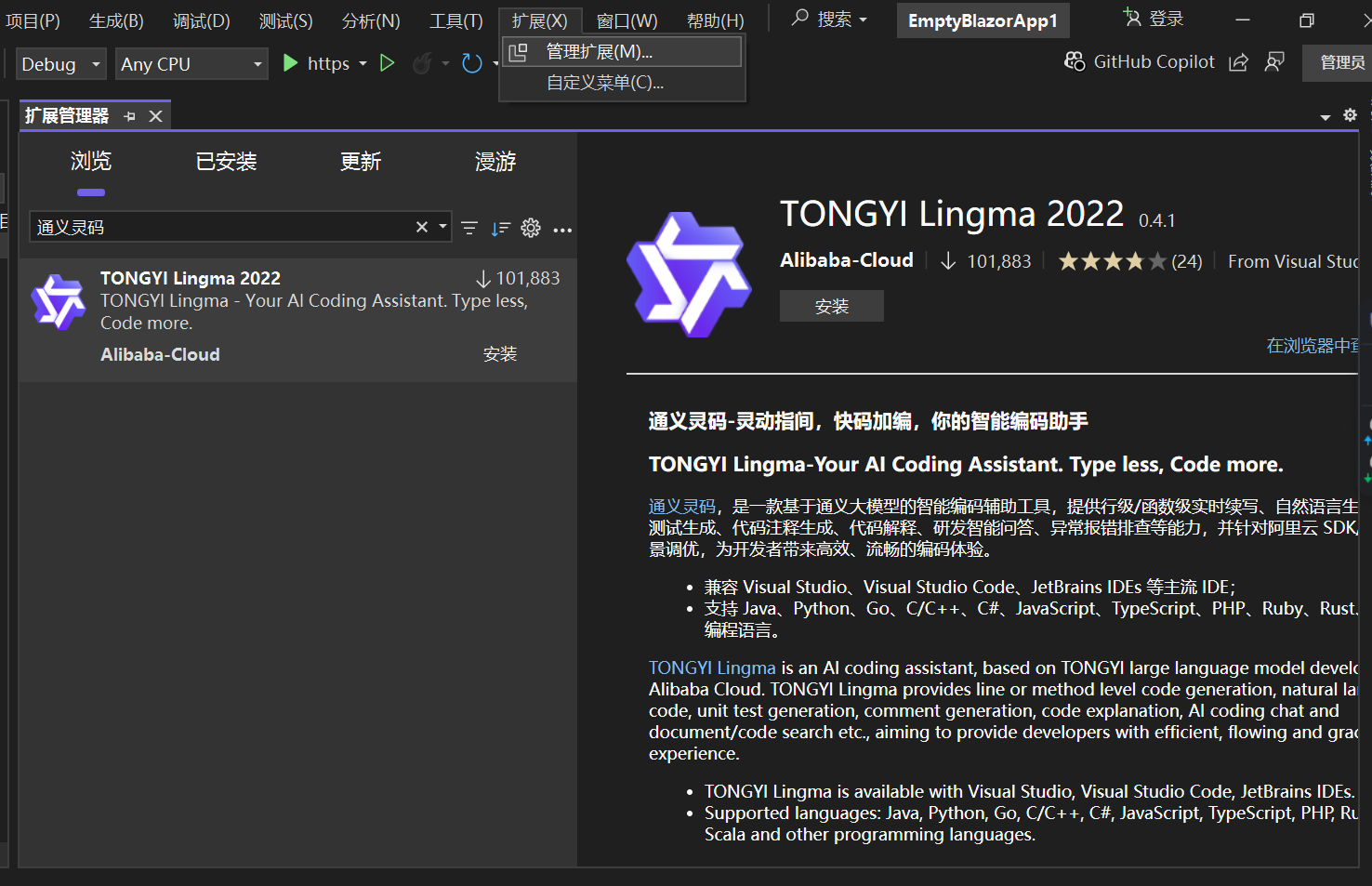Click EmptyBlazorApp1 solution name
The image size is (1372, 886).
(x=983, y=20)
